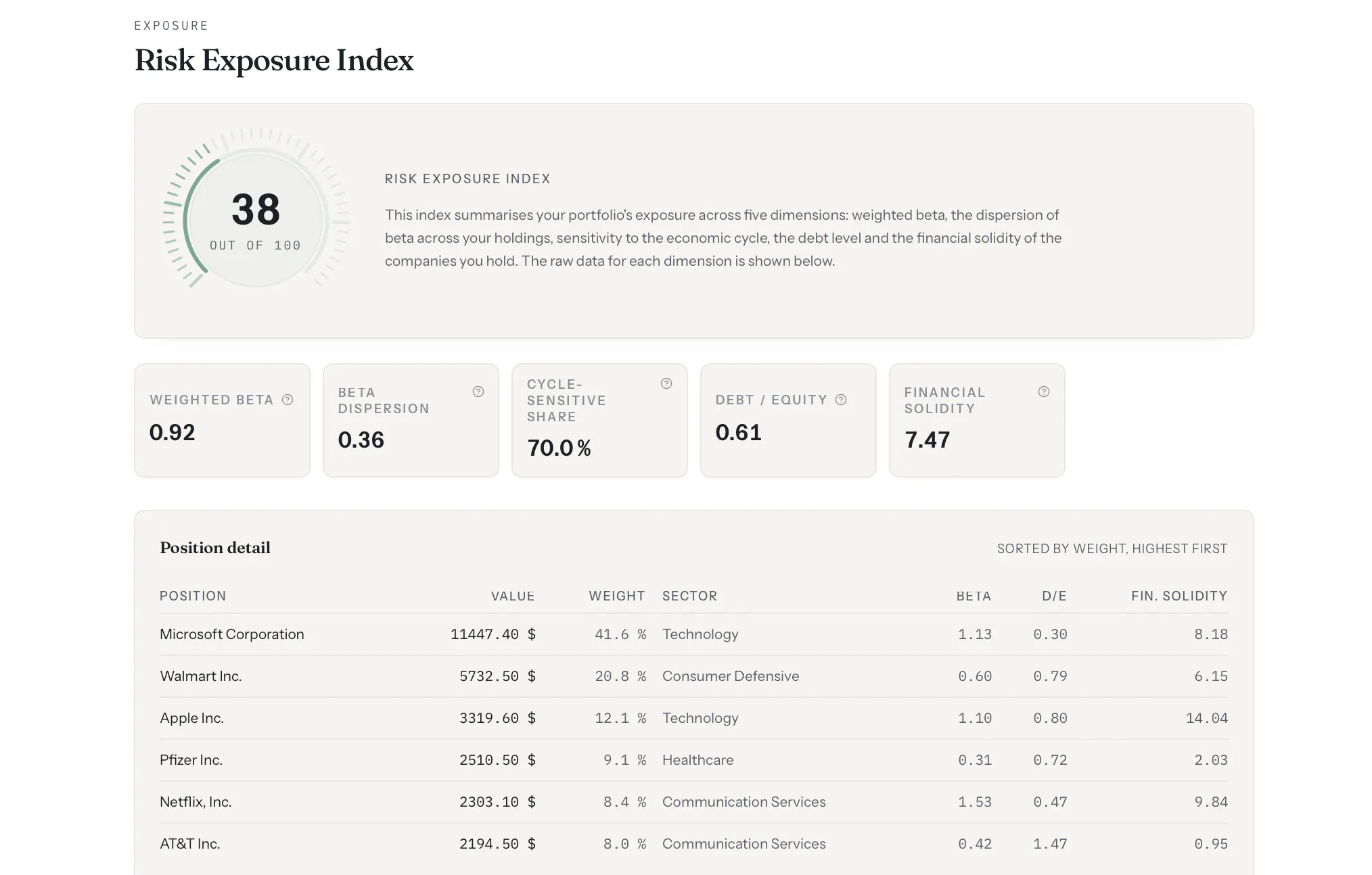Click Walmart's weight 20.8 %
This screenshot has height=875, width=1372.
pos(620,676)
